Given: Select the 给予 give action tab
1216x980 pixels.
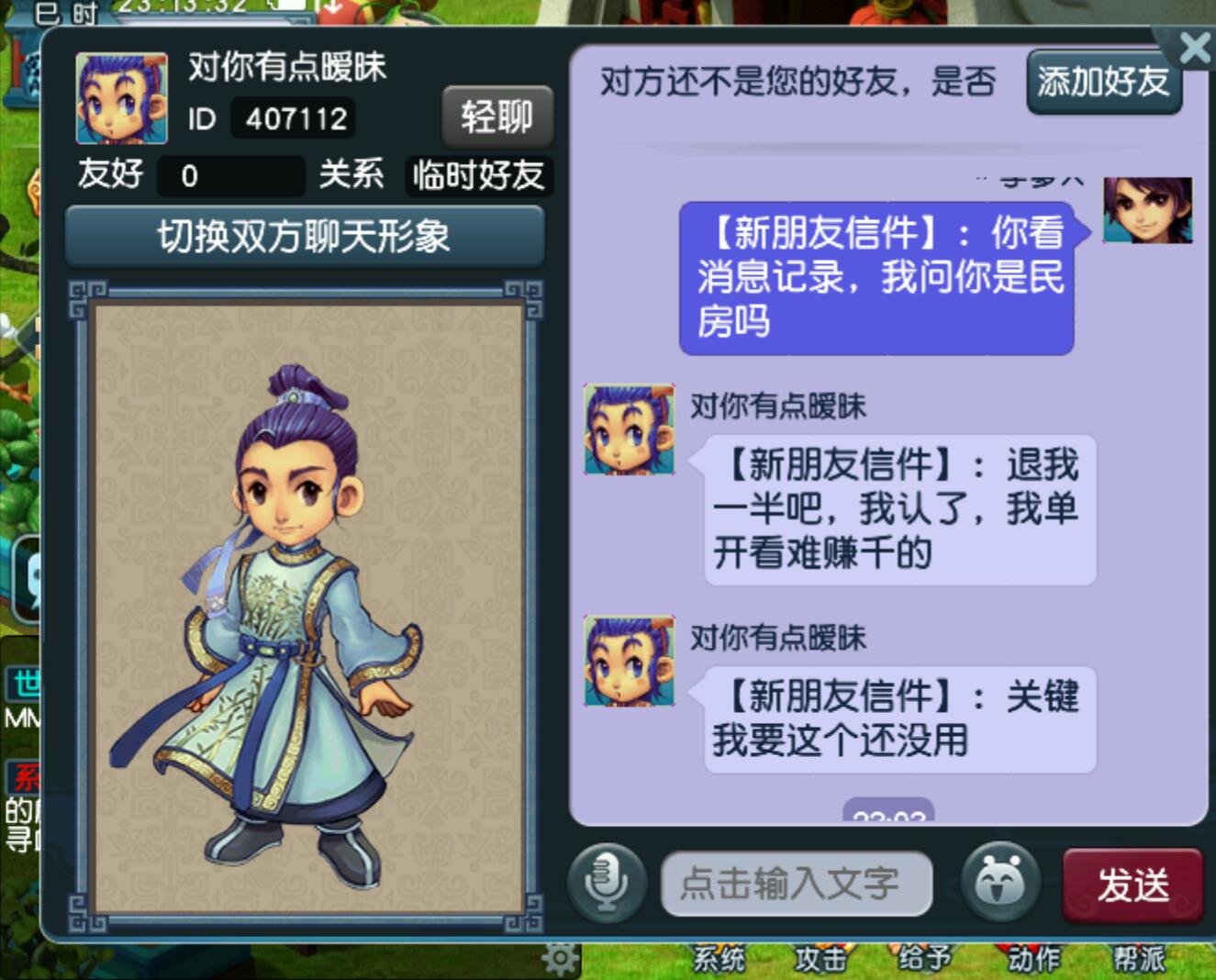Looking at the screenshot, I should 924,960.
